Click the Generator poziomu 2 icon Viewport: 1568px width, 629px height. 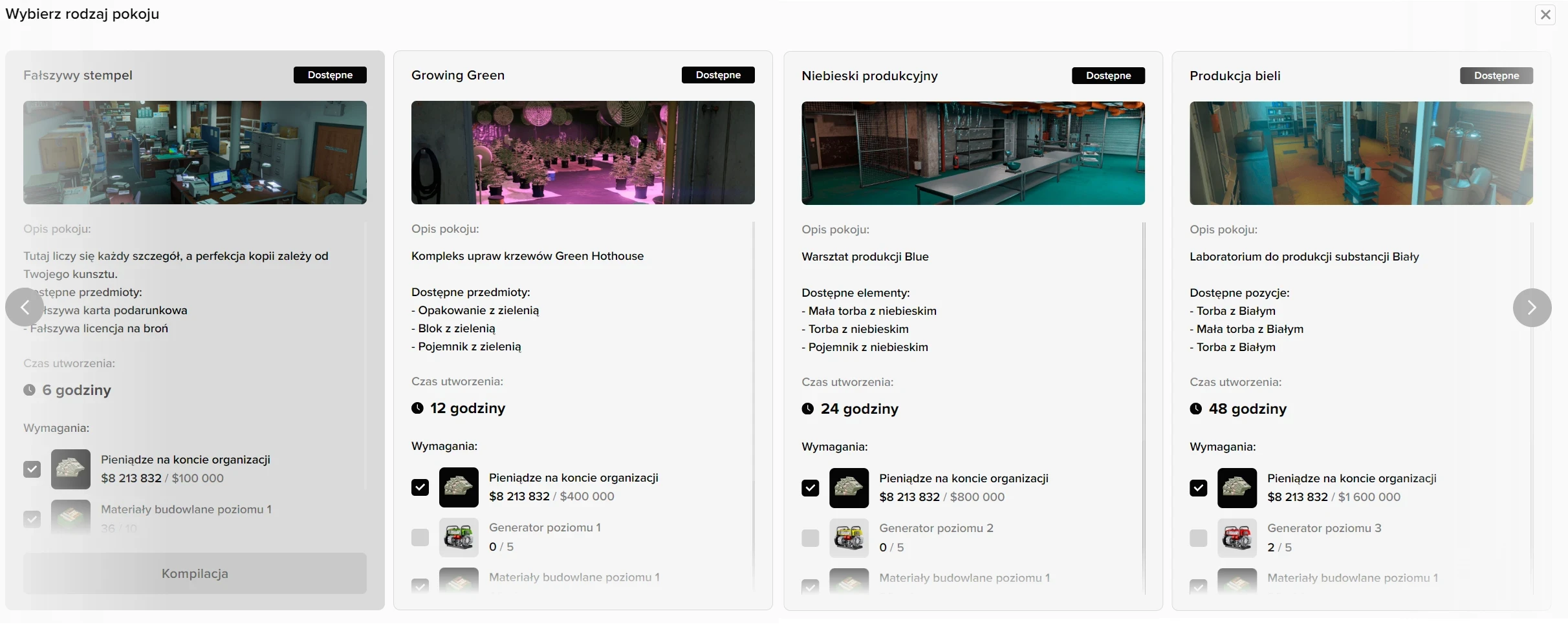pos(849,538)
